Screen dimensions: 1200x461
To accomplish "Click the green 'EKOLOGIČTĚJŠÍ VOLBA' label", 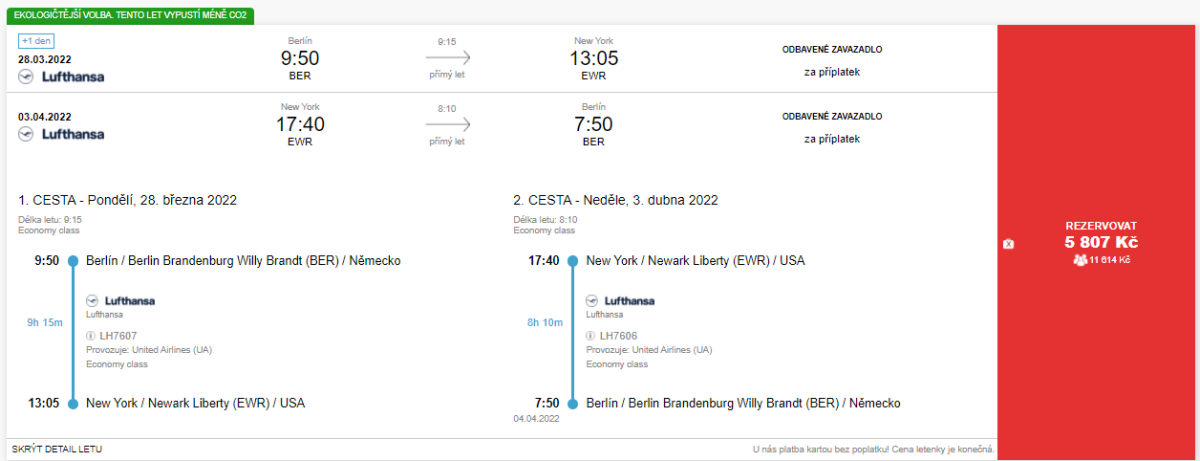I will (x=129, y=16).
